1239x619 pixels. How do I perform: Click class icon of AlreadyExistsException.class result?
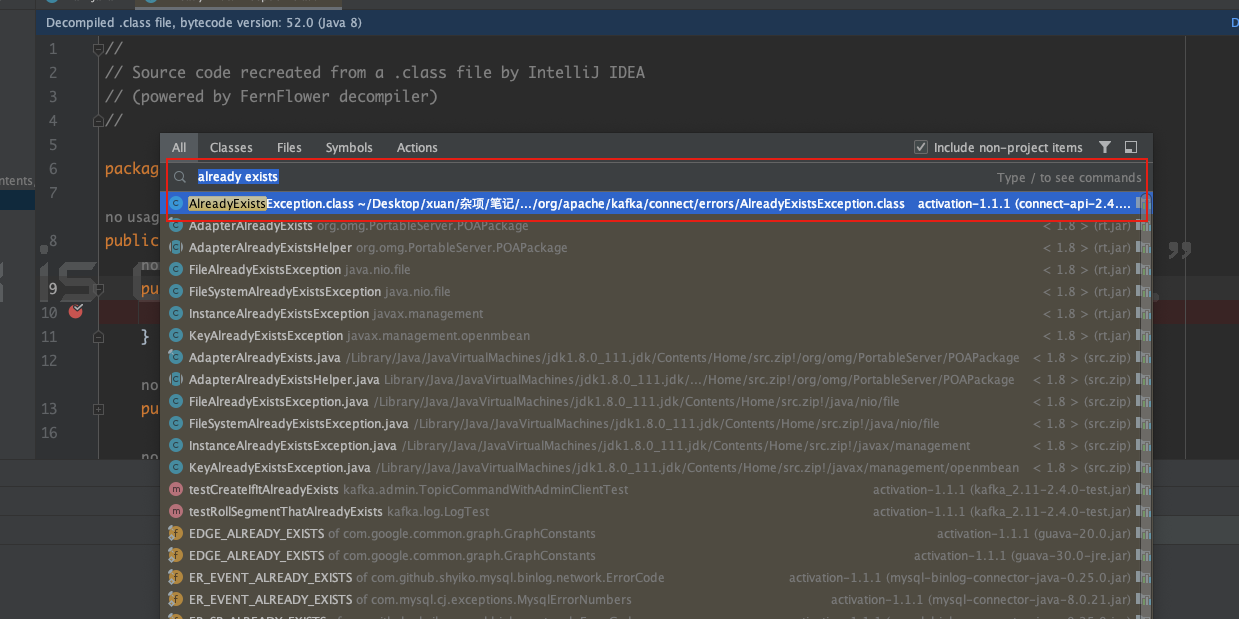pyautogui.click(x=176, y=203)
